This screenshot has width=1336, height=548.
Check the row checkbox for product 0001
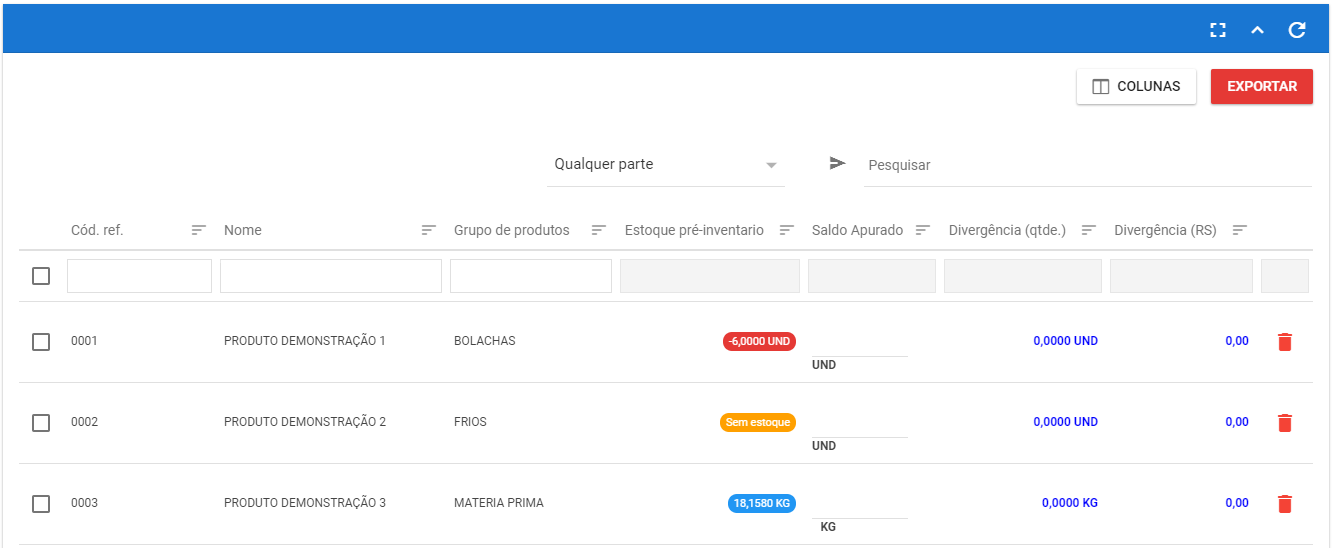click(41, 342)
